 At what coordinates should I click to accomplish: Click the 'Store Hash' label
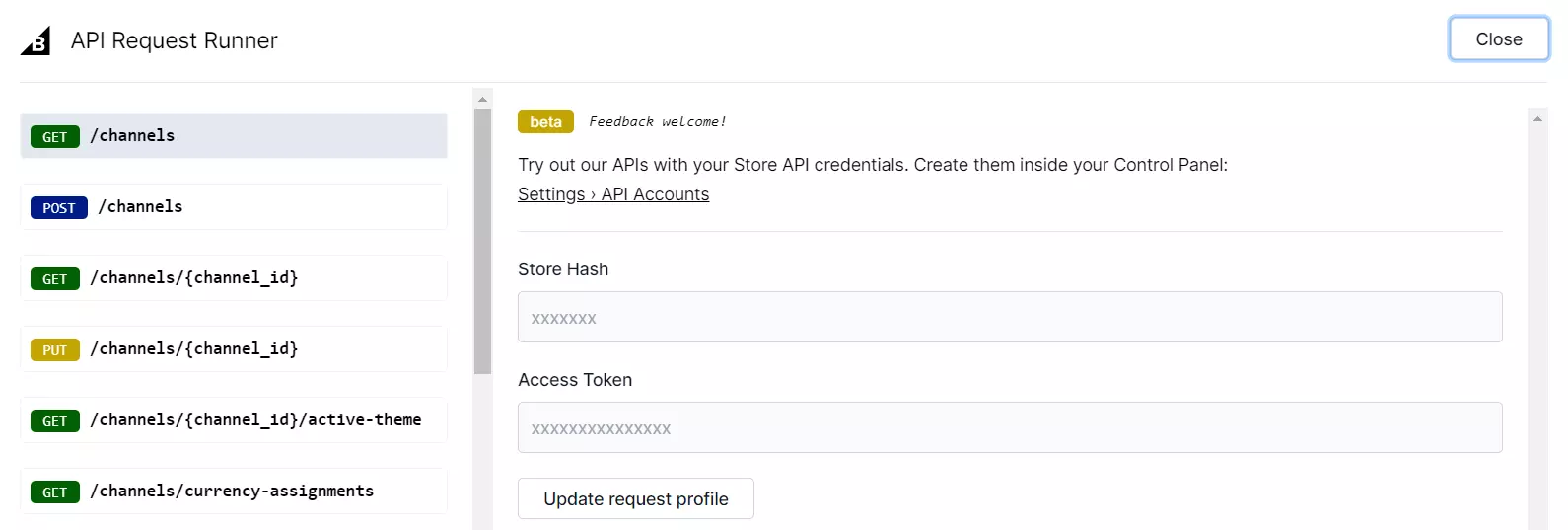(563, 269)
